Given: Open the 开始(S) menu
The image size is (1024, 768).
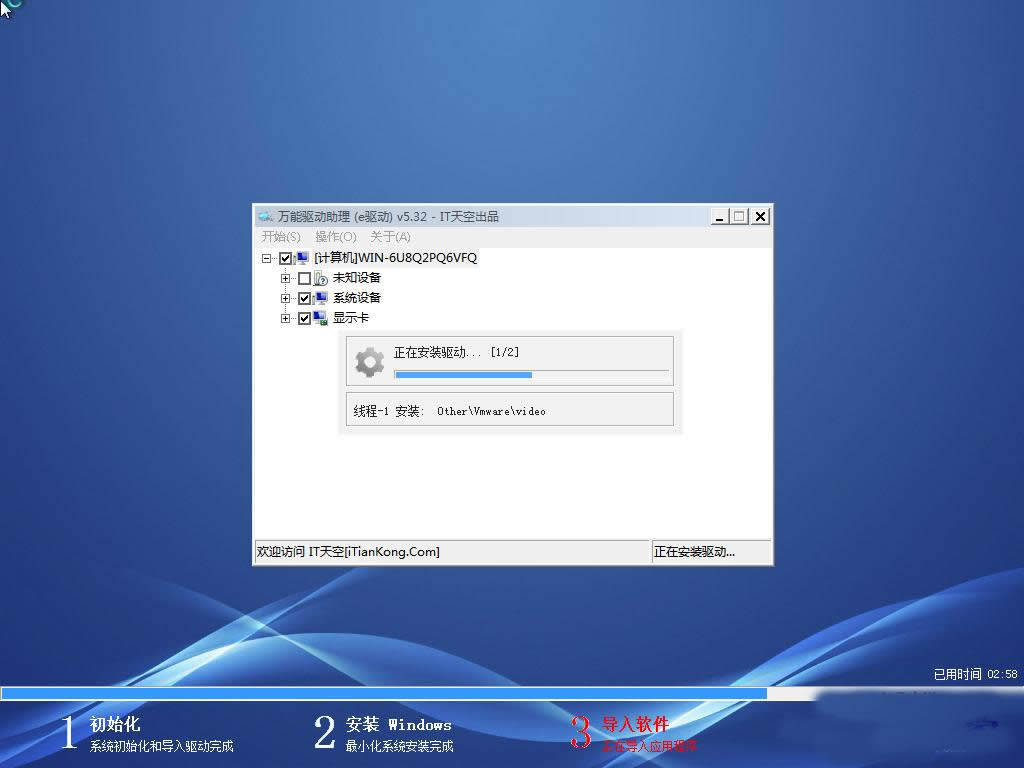Looking at the screenshot, I should (281, 236).
